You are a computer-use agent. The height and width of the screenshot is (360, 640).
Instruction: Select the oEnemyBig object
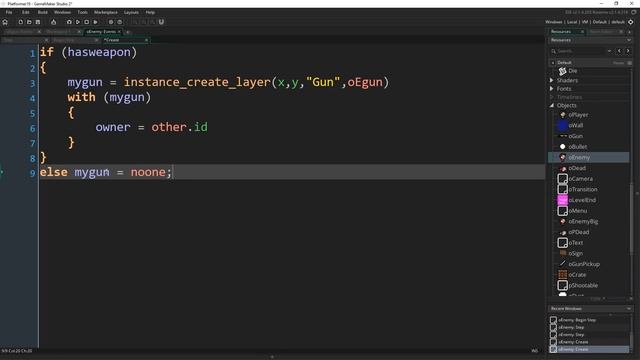(x=583, y=221)
